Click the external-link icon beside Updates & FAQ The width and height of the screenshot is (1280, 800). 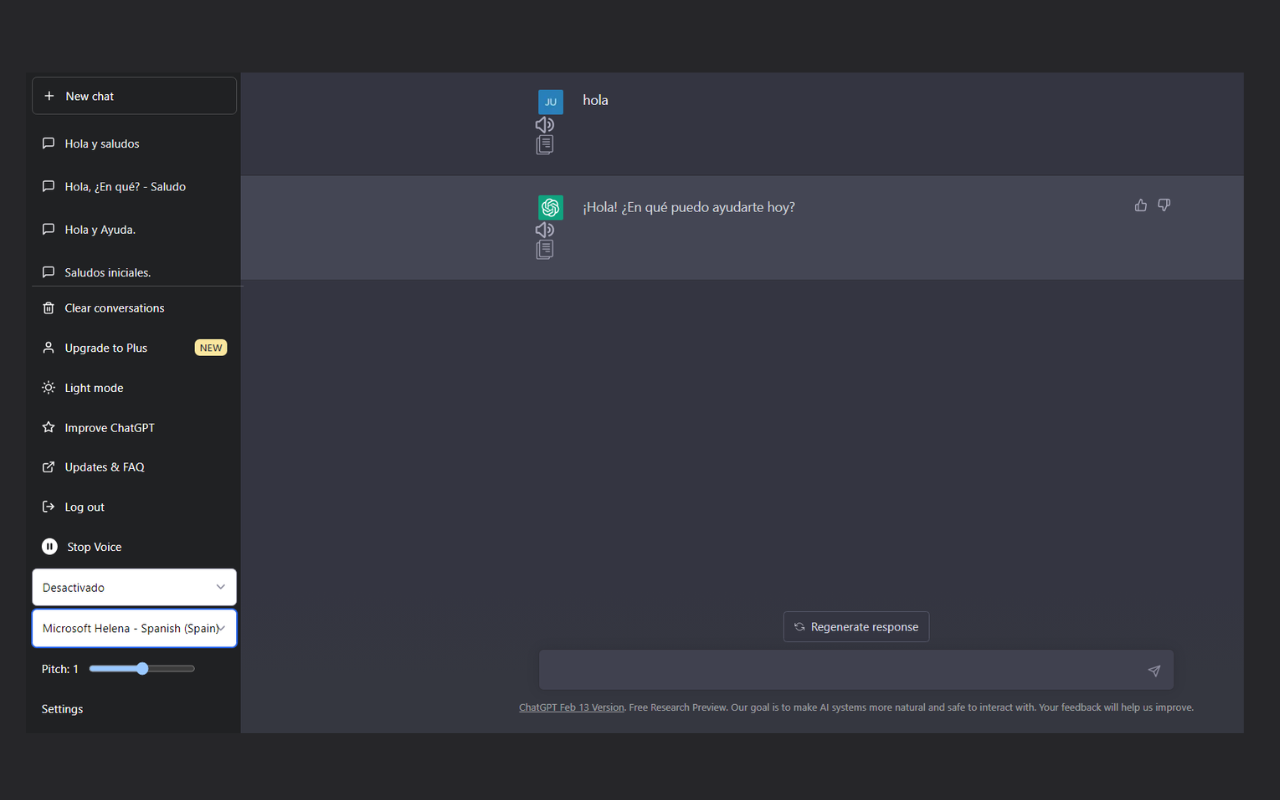tap(48, 467)
